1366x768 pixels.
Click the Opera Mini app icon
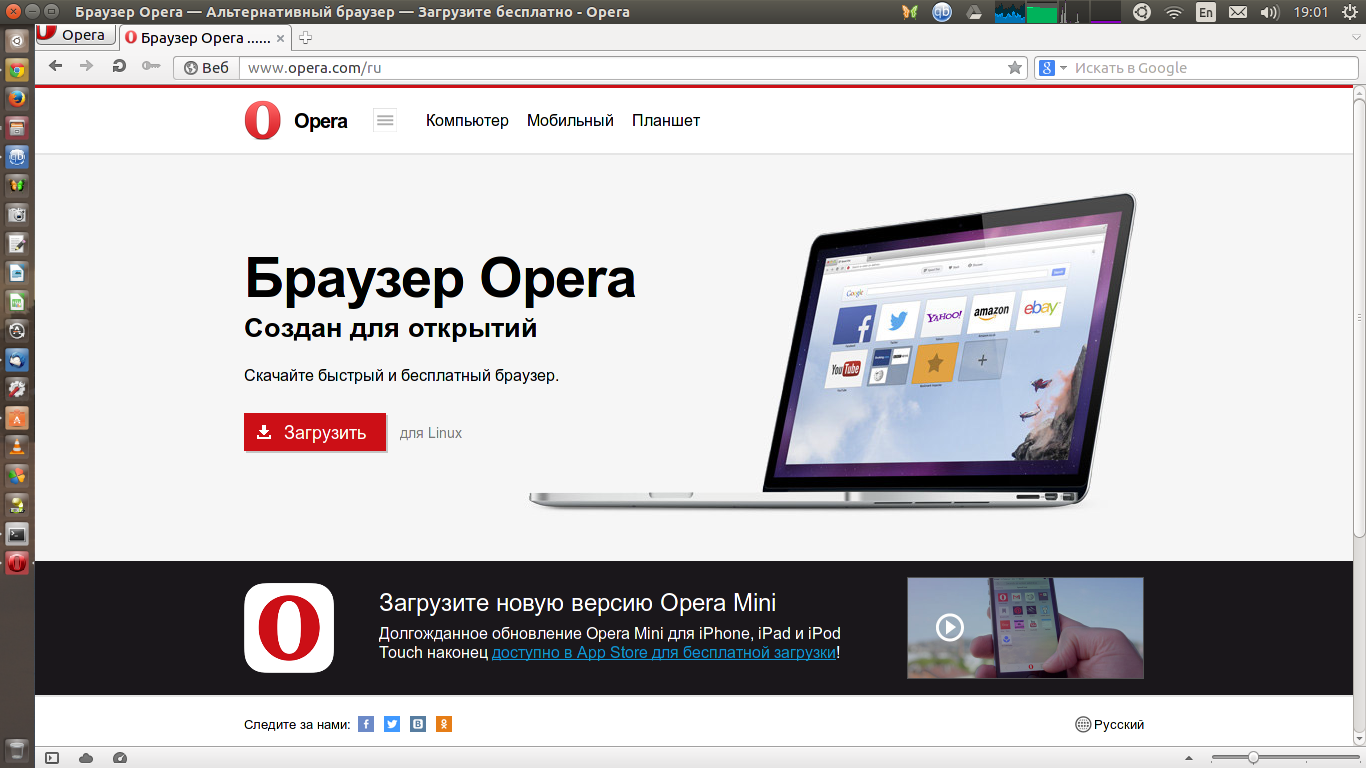click(289, 627)
